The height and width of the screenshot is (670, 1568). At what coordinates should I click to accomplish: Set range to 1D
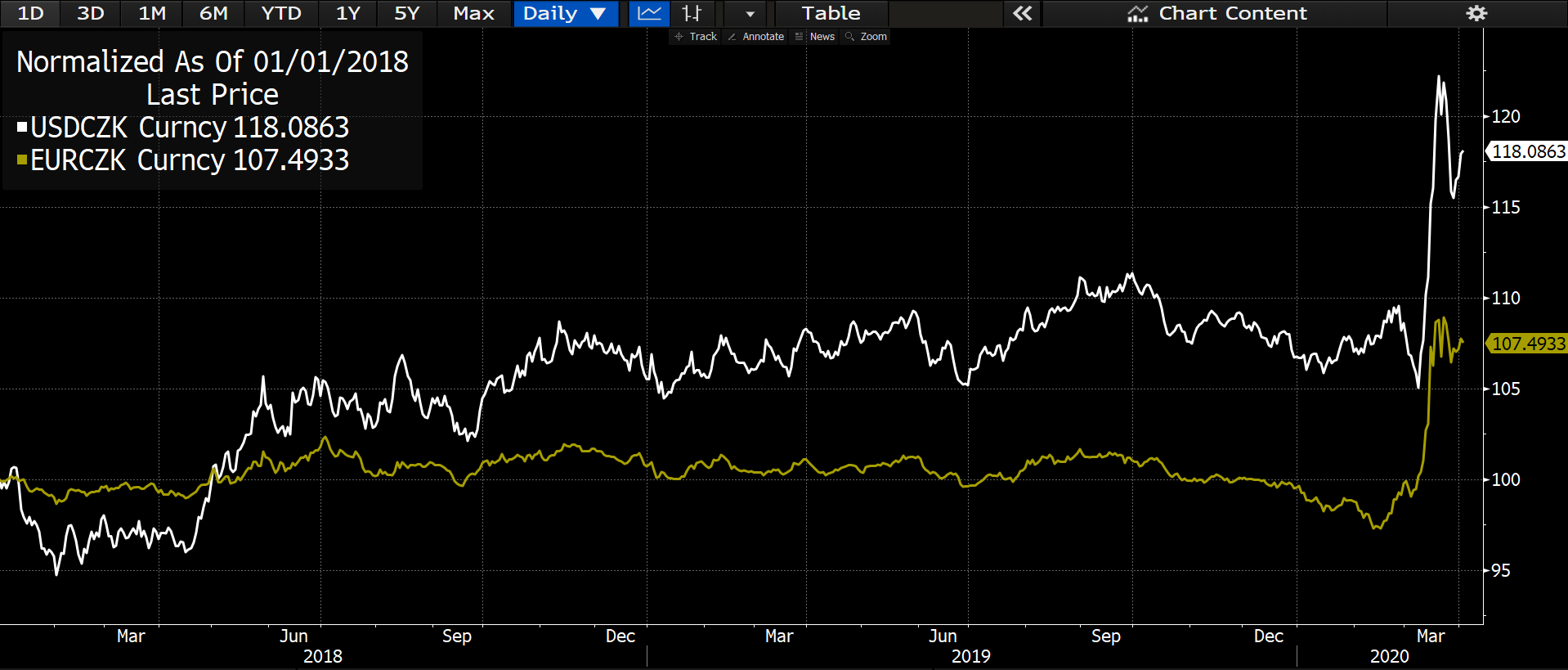30,13
